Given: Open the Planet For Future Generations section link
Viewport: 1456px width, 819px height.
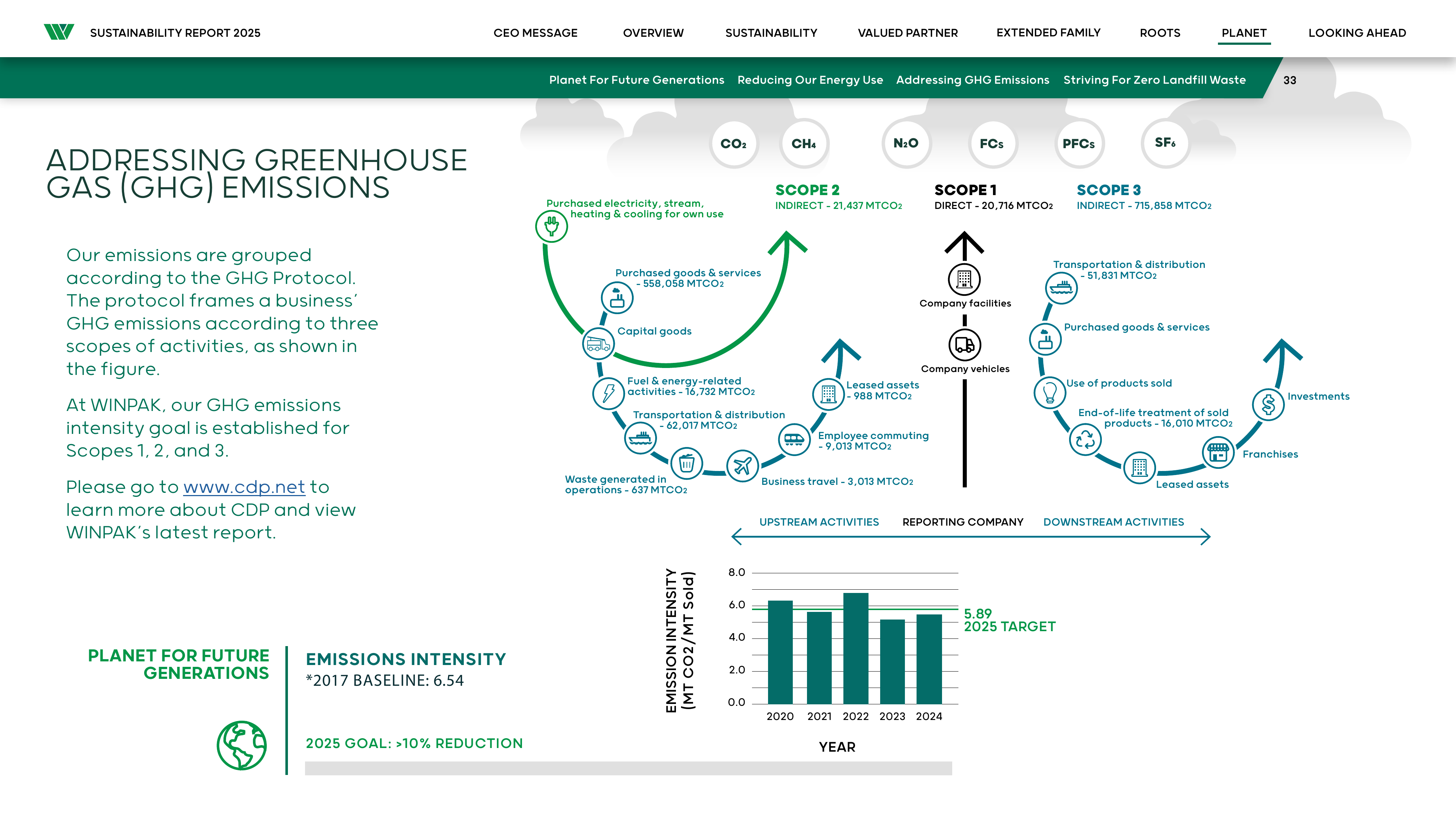Looking at the screenshot, I should point(636,80).
